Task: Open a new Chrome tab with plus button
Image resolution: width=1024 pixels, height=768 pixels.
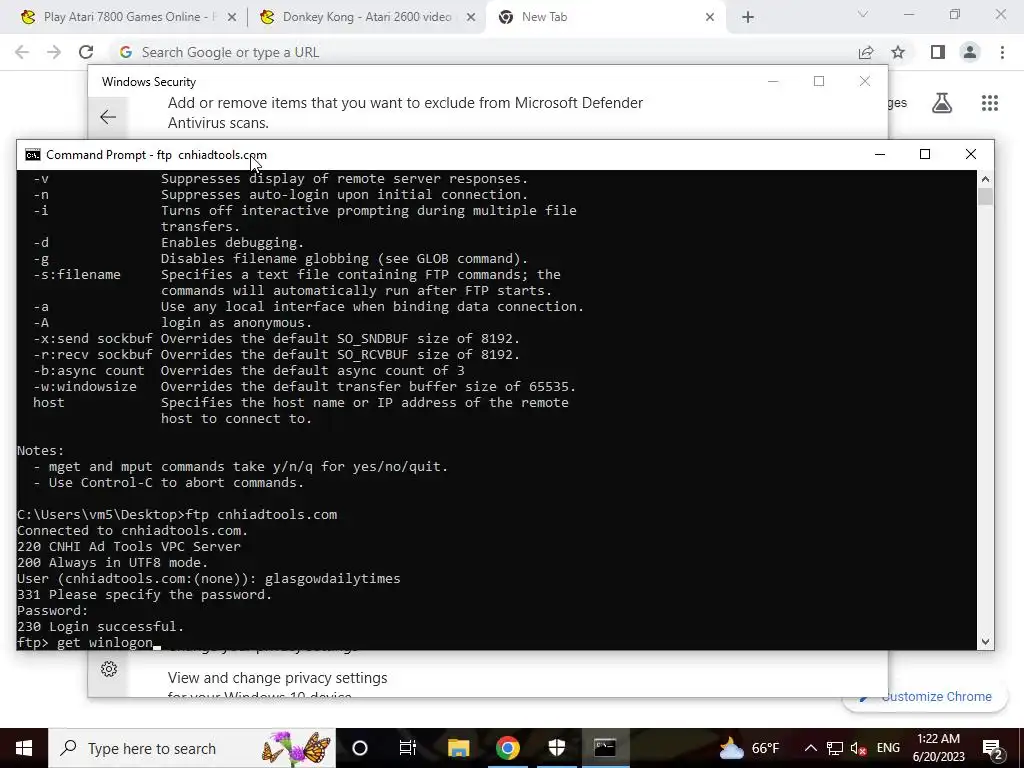Action: click(x=748, y=18)
